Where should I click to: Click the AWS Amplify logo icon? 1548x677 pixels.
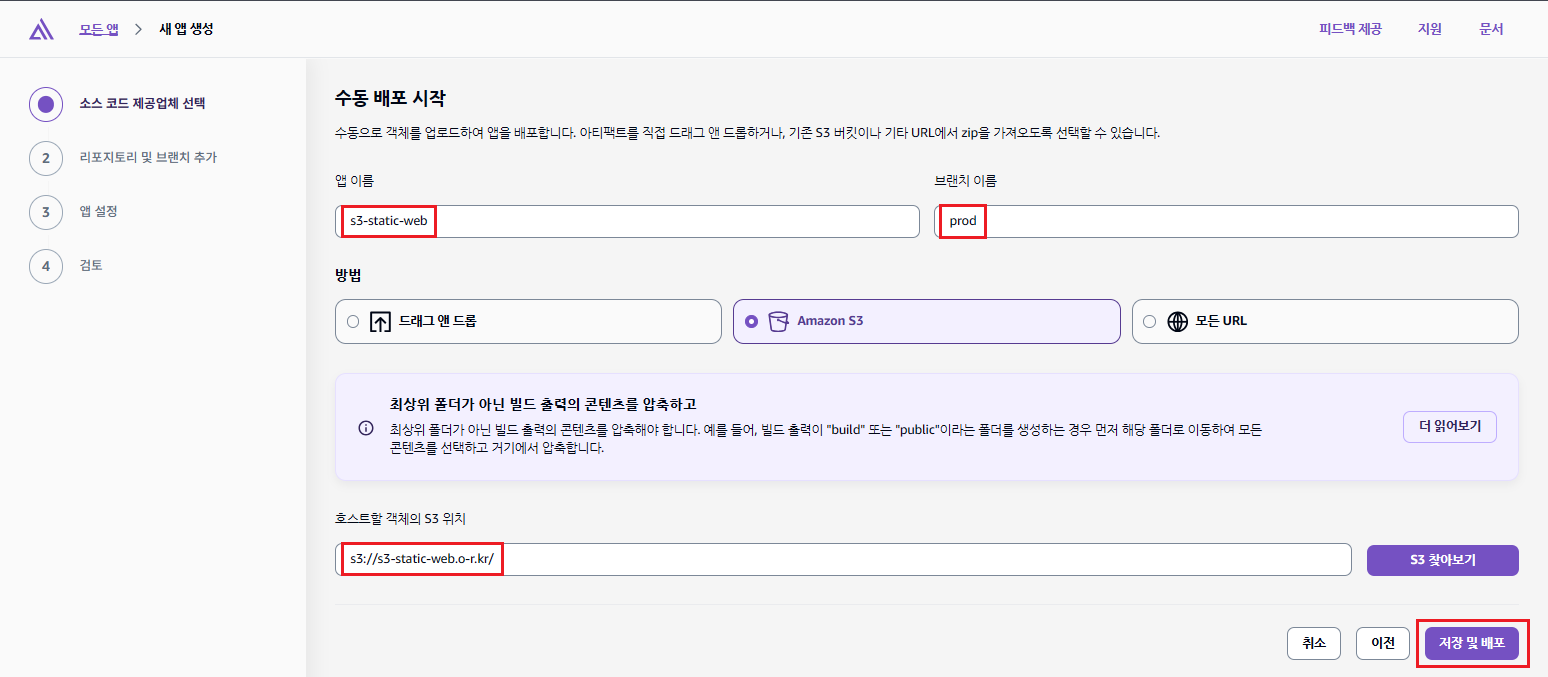[x=41, y=29]
